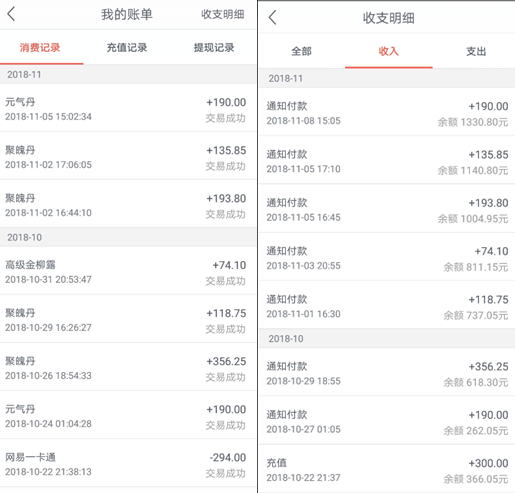
Task: Open 通知付款 entry dated 2018-10-27 01:05
Action: 387,421
